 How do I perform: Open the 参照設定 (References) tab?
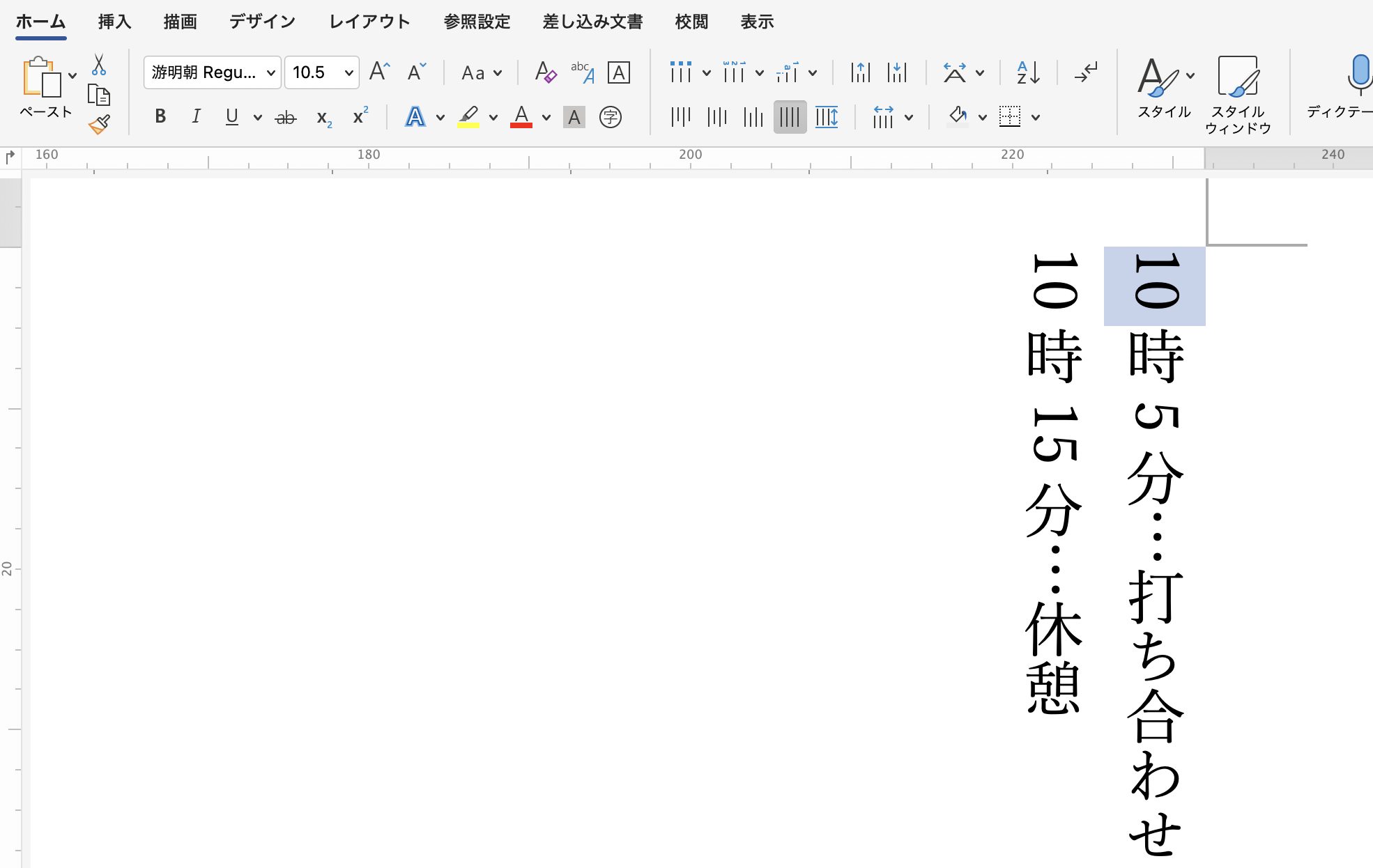[477, 22]
